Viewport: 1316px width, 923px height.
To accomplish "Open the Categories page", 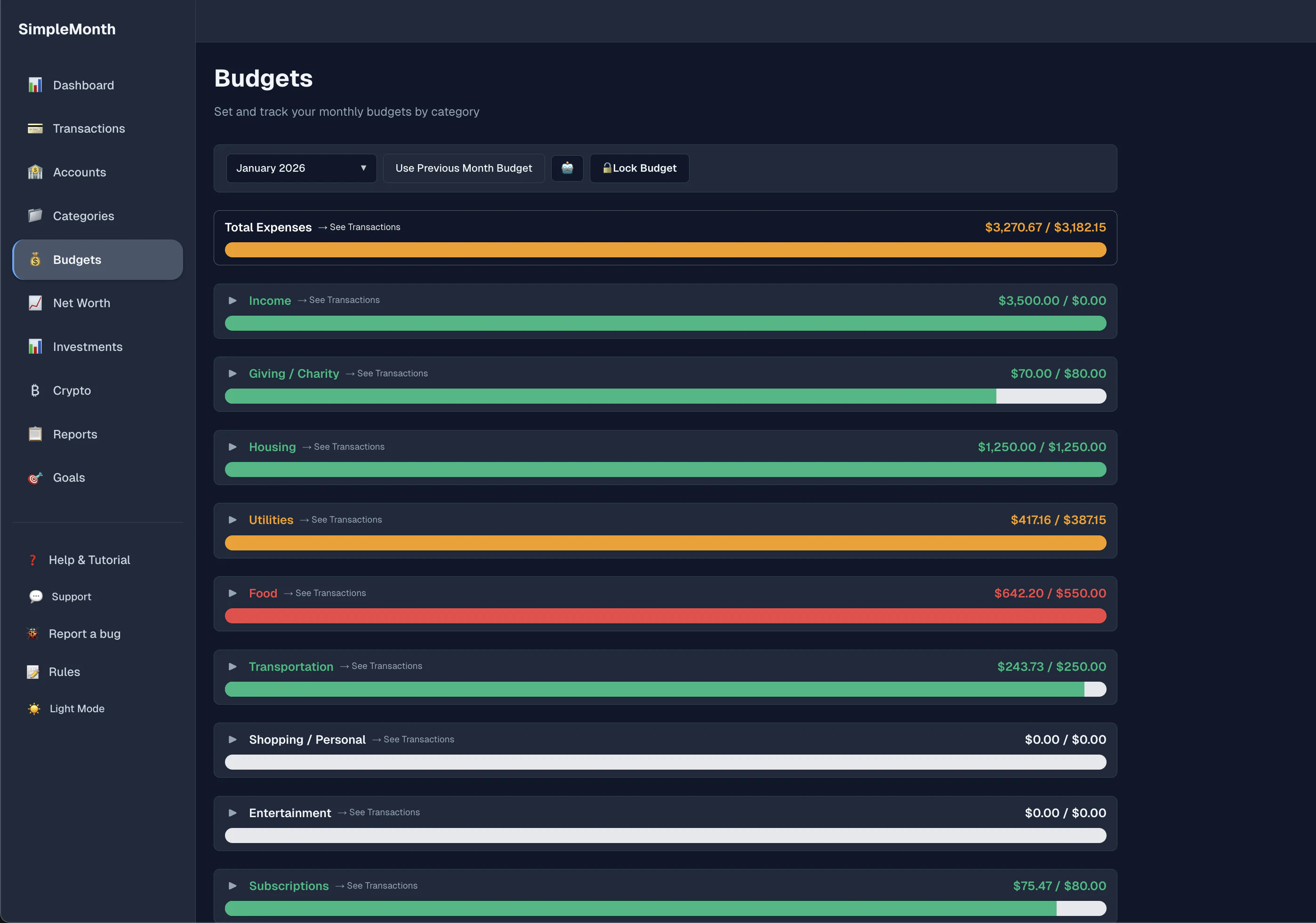I will coord(83,216).
